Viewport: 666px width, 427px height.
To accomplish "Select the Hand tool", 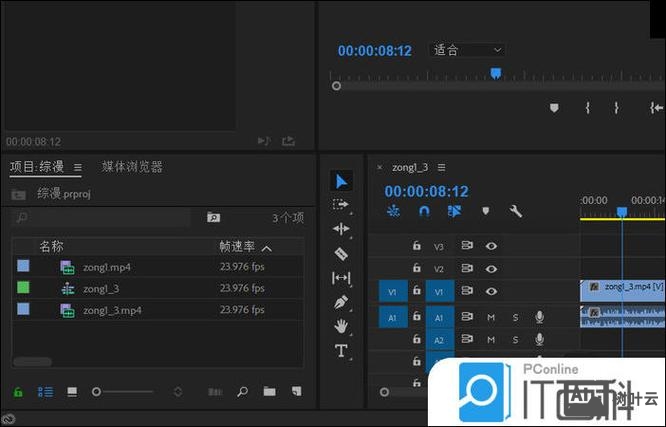I will tap(341, 326).
